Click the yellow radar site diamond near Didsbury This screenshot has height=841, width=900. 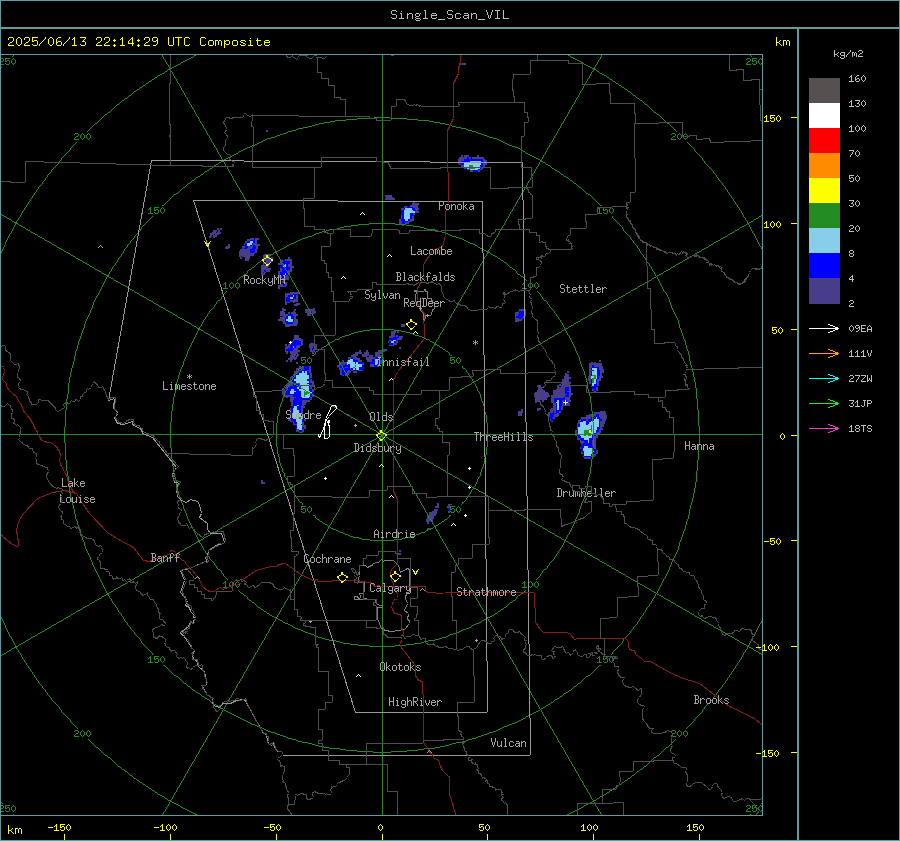(x=382, y=436)
